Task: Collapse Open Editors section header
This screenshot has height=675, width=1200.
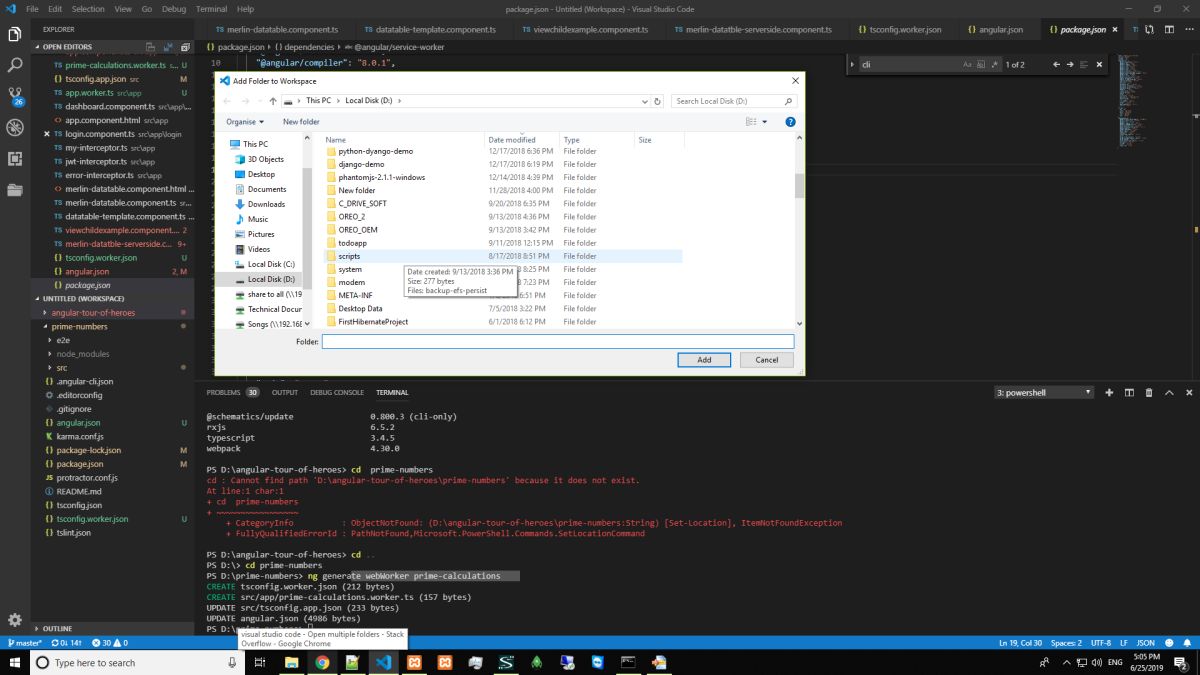Action: (67, 45)
